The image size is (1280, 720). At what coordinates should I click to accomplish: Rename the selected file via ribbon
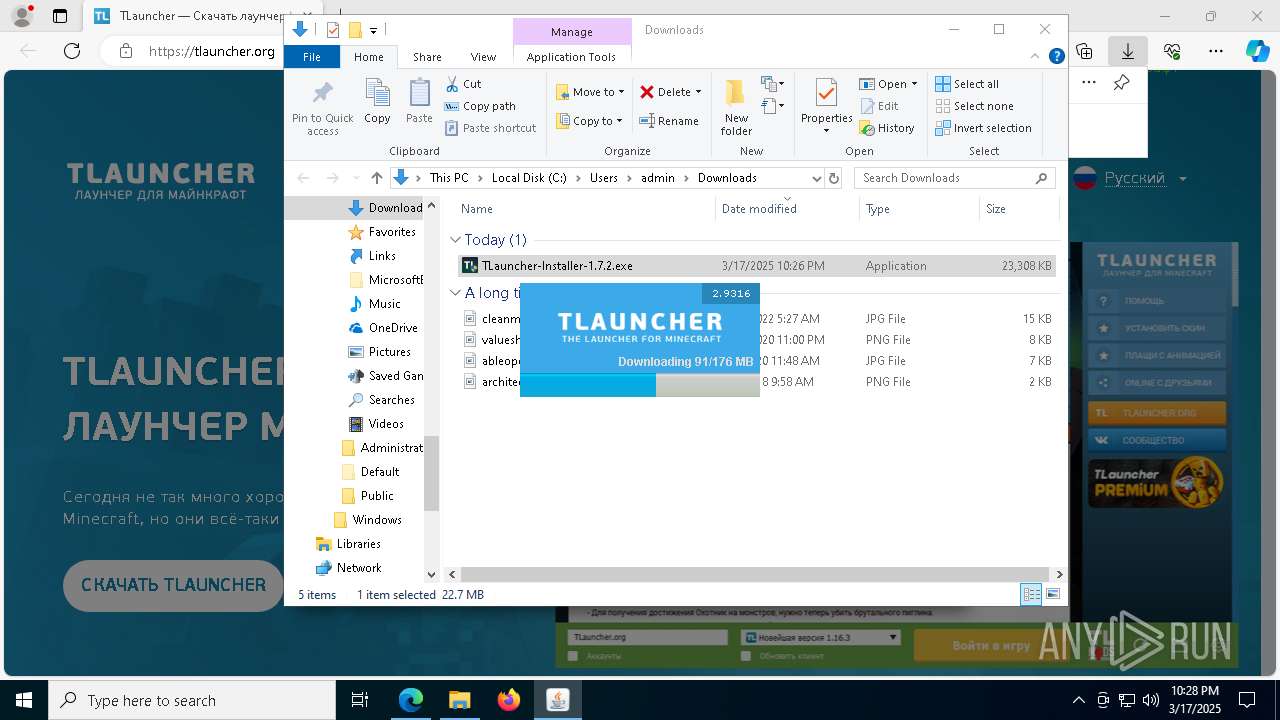point(669,121)
